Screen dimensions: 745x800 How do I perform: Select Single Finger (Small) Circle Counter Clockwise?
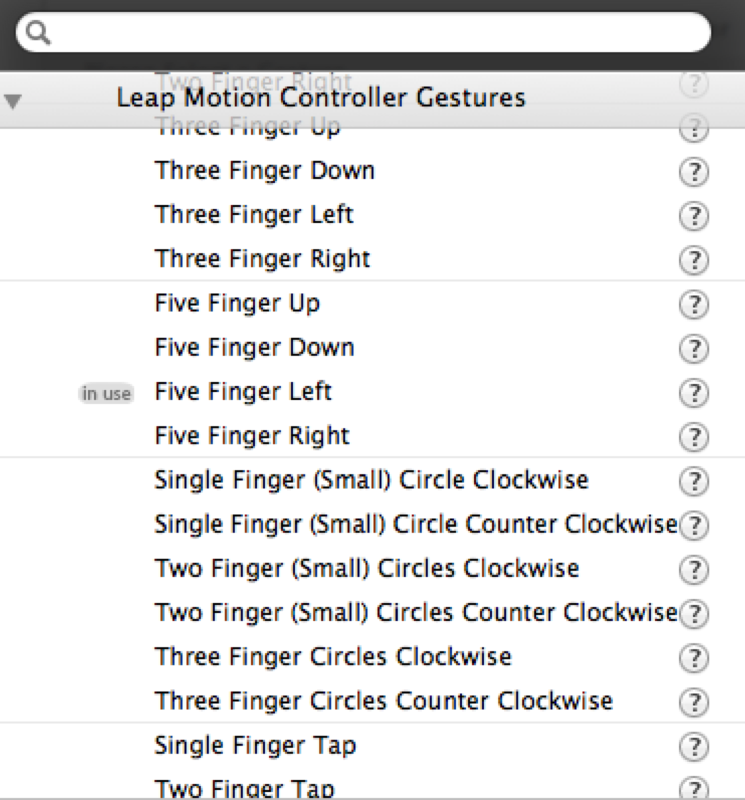click(x=415, y=524)
